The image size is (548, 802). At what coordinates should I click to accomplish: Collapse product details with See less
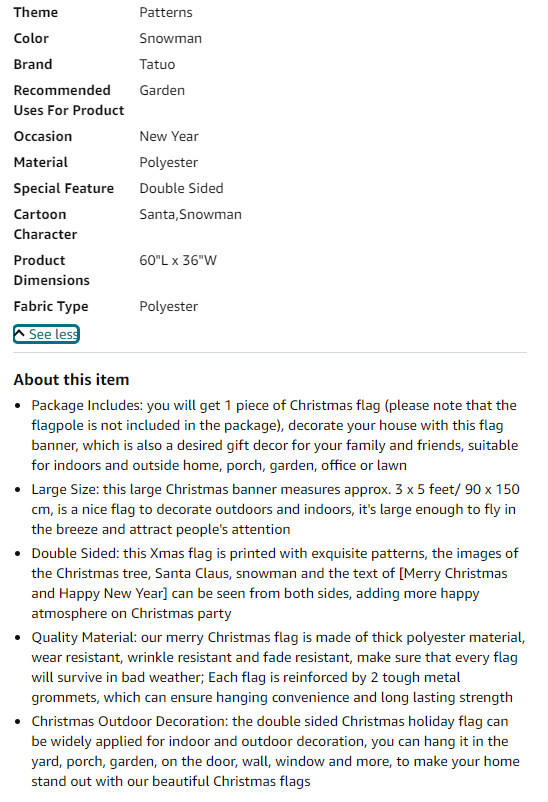pyautogui.click(x=46, y=334)
